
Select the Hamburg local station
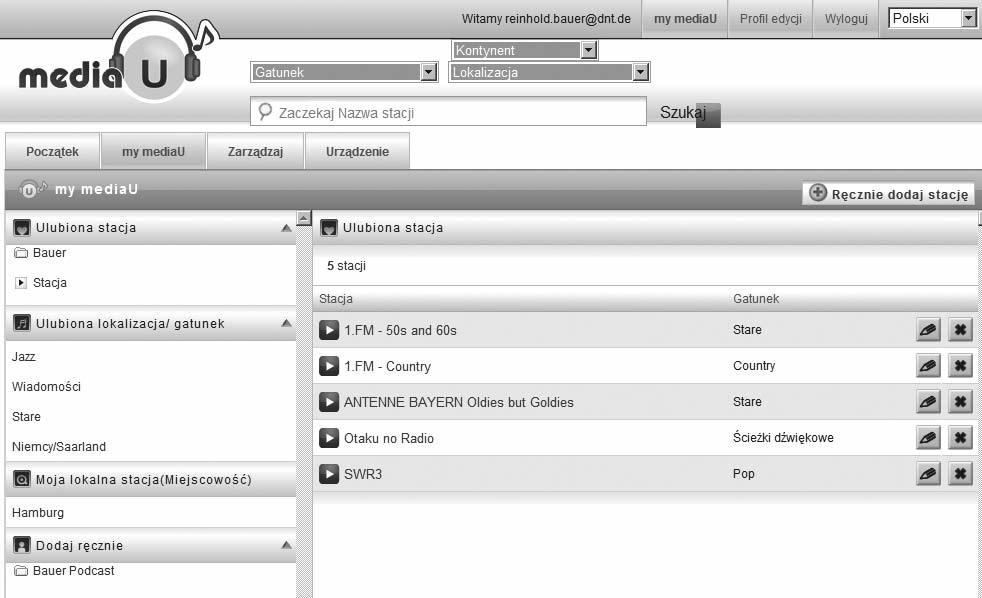38,513
